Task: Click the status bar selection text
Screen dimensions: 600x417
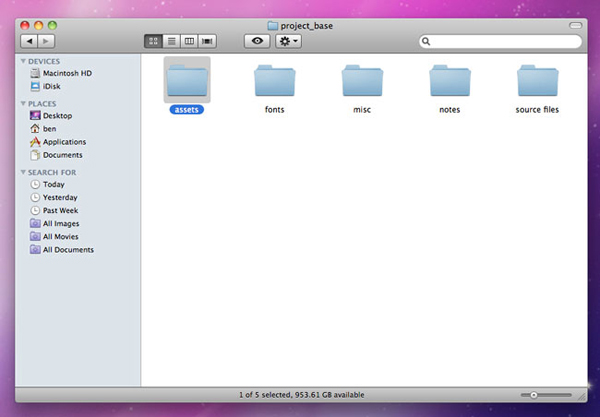Action: [302, 395]
